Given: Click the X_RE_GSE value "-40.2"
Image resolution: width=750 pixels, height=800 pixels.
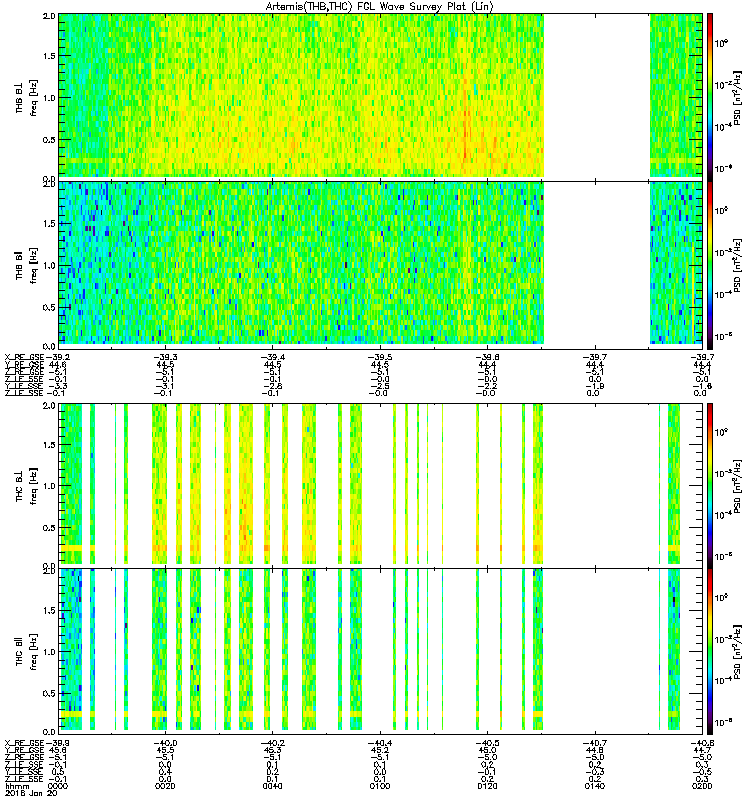Looking at the screenshot, I should point(272,743).
